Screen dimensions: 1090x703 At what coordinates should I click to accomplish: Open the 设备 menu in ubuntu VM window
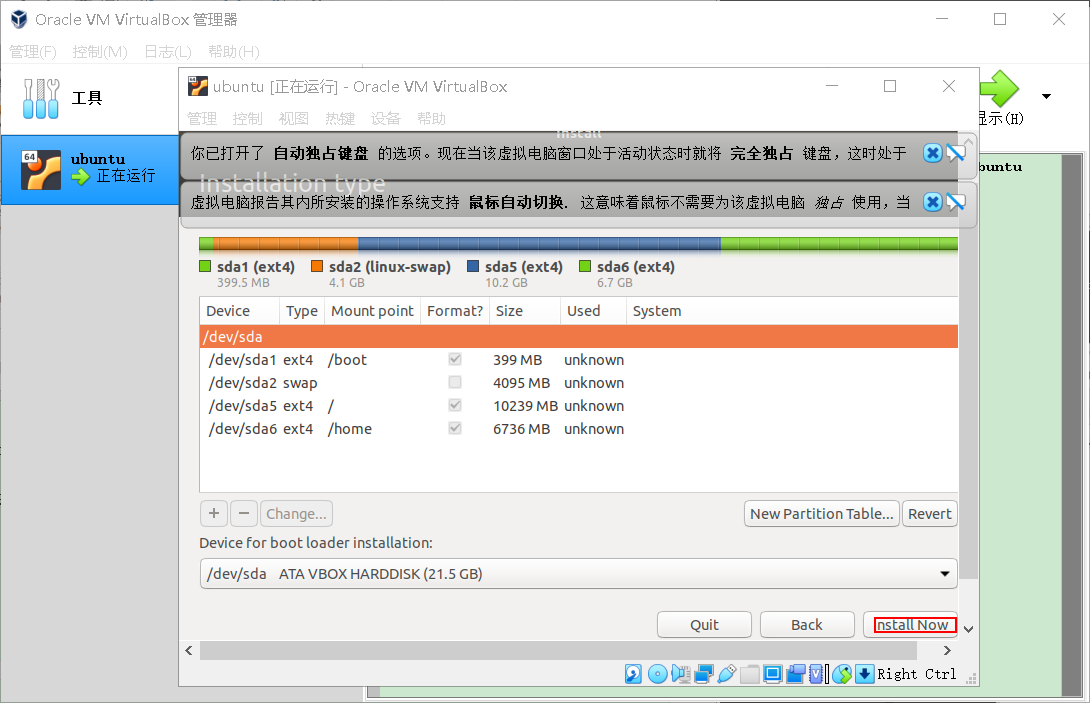(386, 119)
